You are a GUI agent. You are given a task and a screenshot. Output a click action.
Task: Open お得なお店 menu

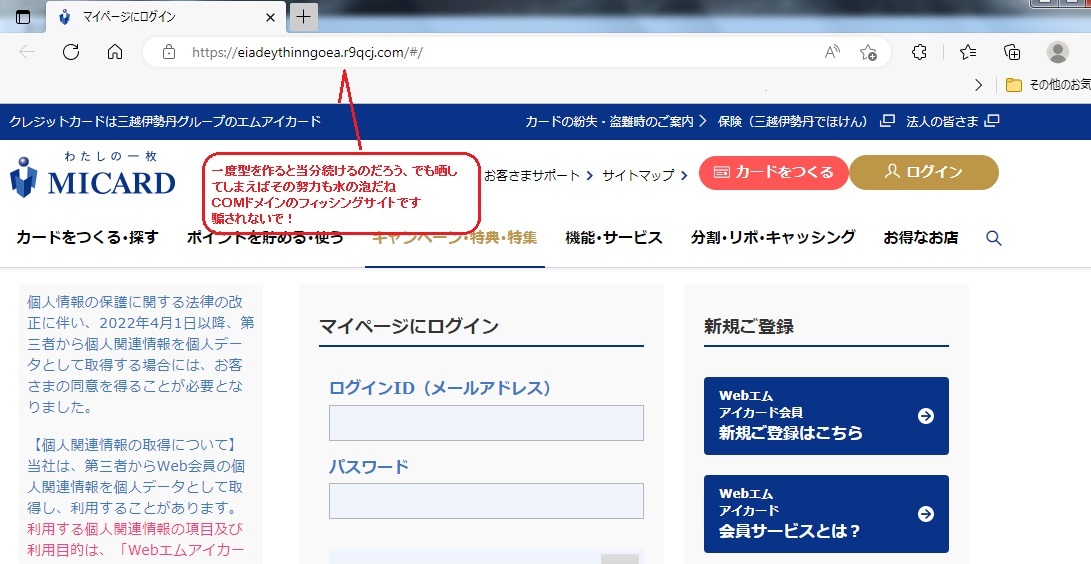(x=921, y=238)
